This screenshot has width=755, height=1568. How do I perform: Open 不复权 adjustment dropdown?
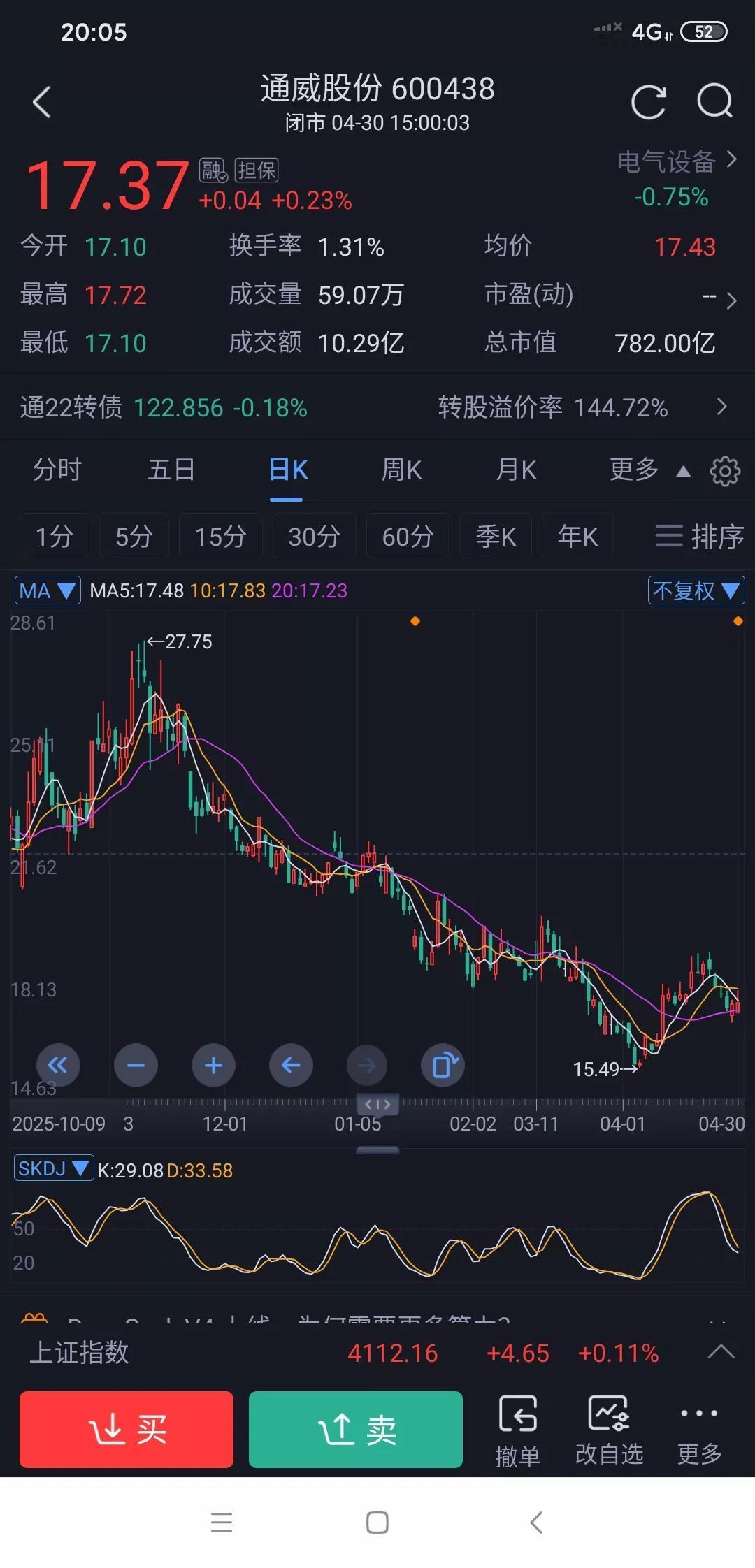click(x=696, y=590)
